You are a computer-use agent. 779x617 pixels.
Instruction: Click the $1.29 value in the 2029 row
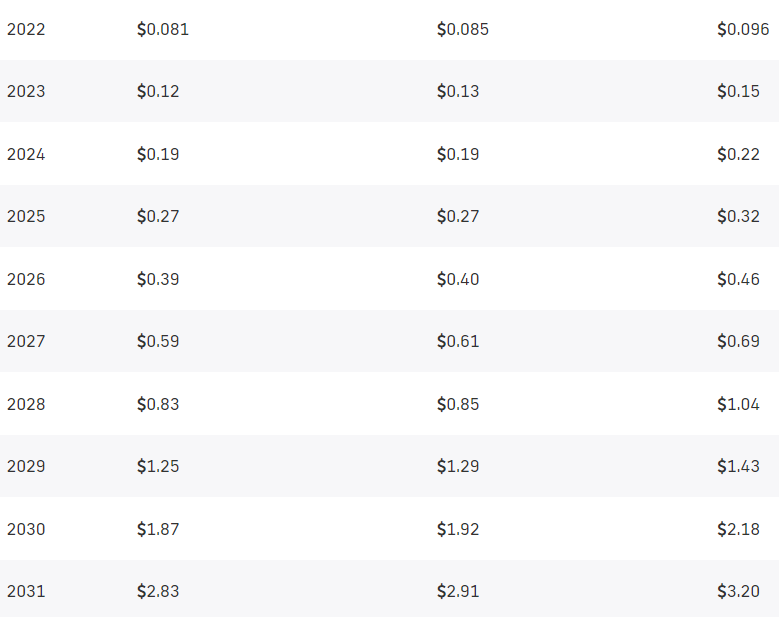458,466
